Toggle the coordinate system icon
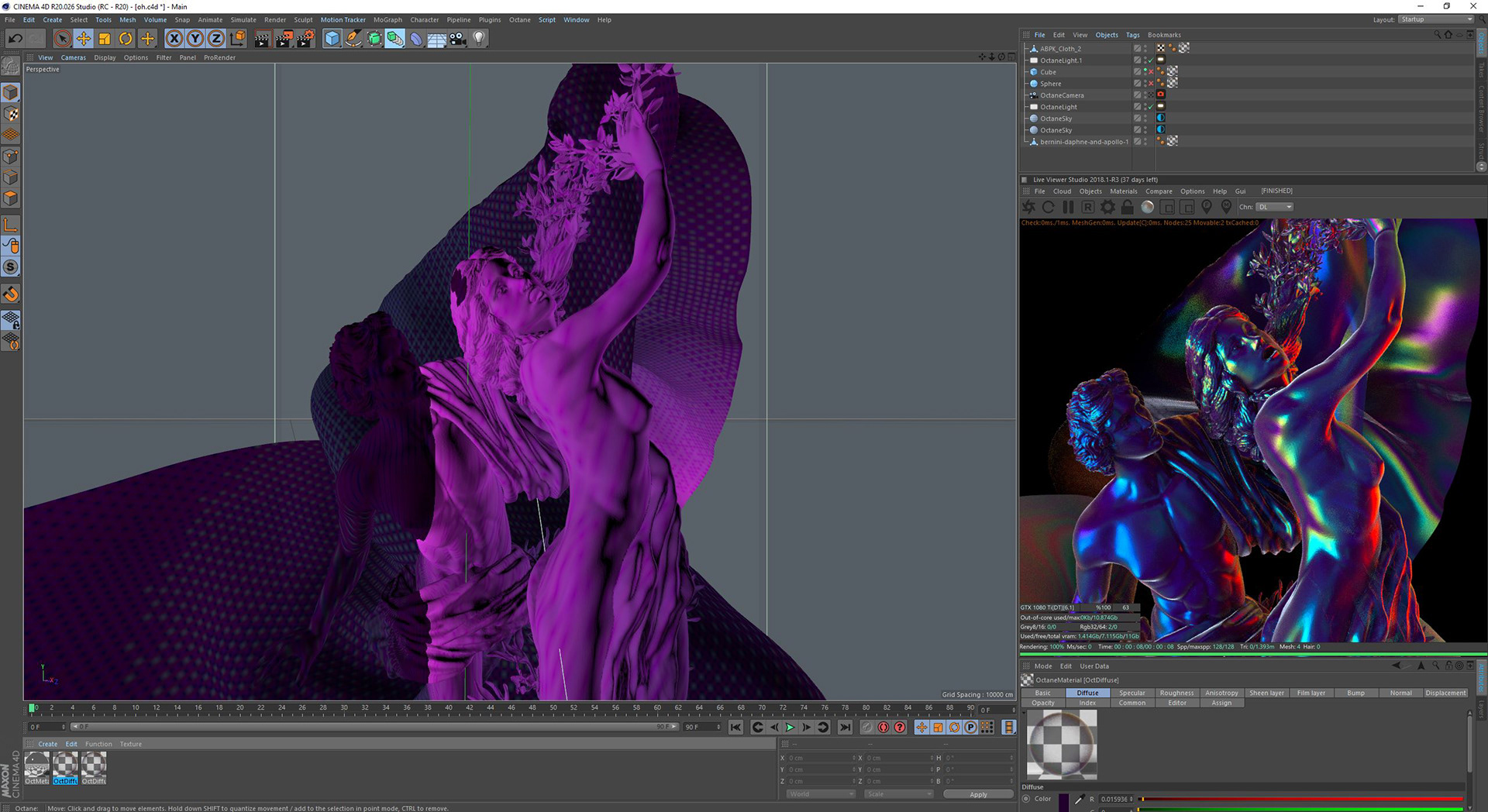 click(238, 39)
